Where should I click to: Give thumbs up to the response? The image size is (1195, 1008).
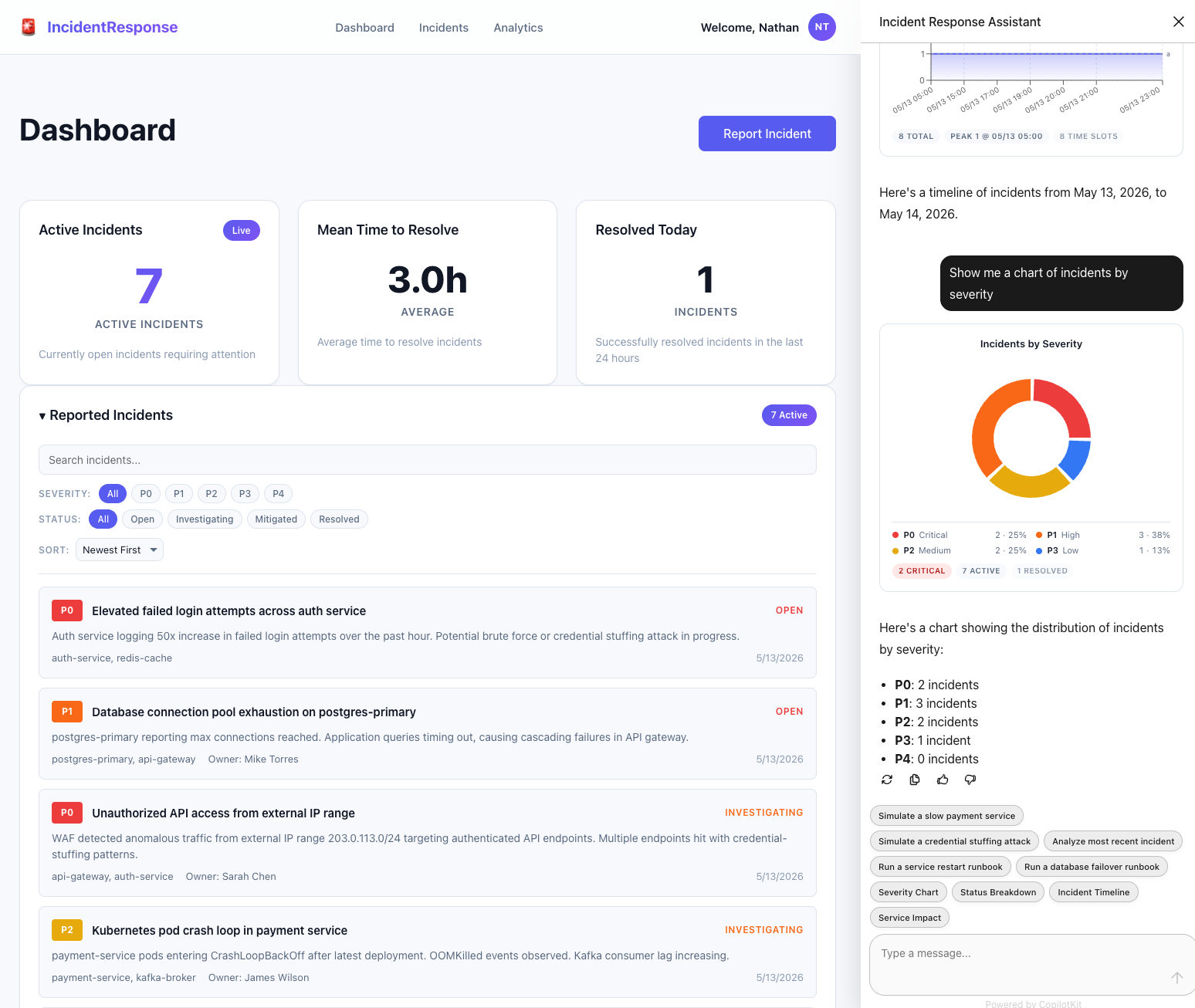(943, 780)
